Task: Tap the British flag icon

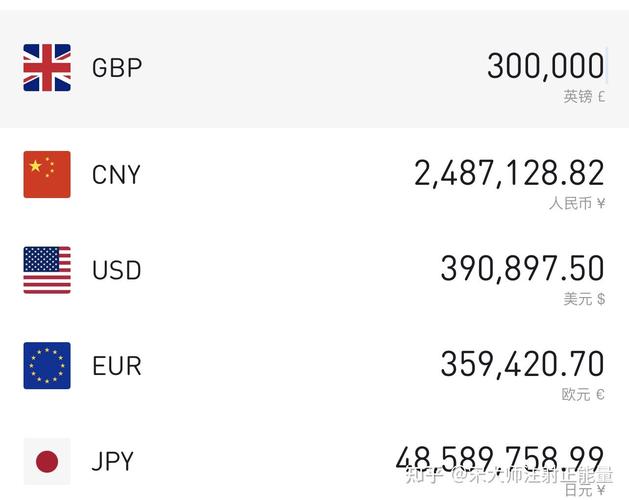Action: click(x=47, y=68)
